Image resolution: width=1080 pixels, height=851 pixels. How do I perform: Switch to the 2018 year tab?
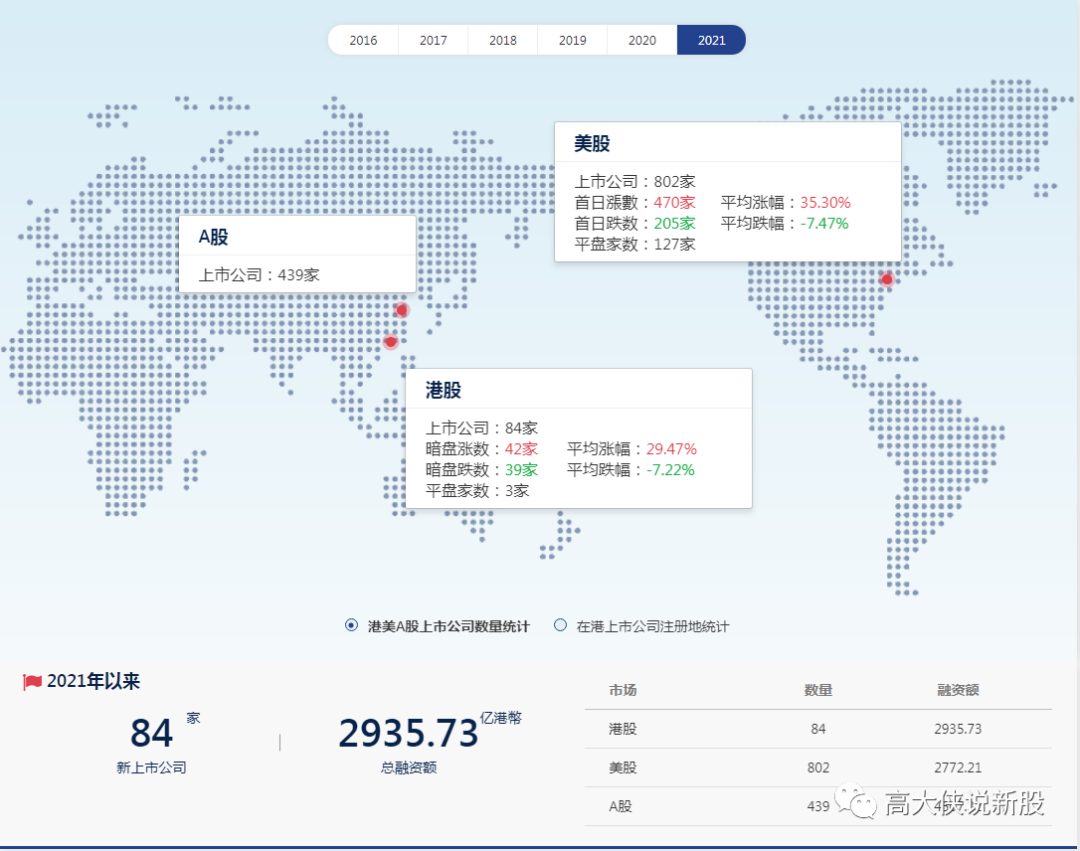[x=503, y=40]
